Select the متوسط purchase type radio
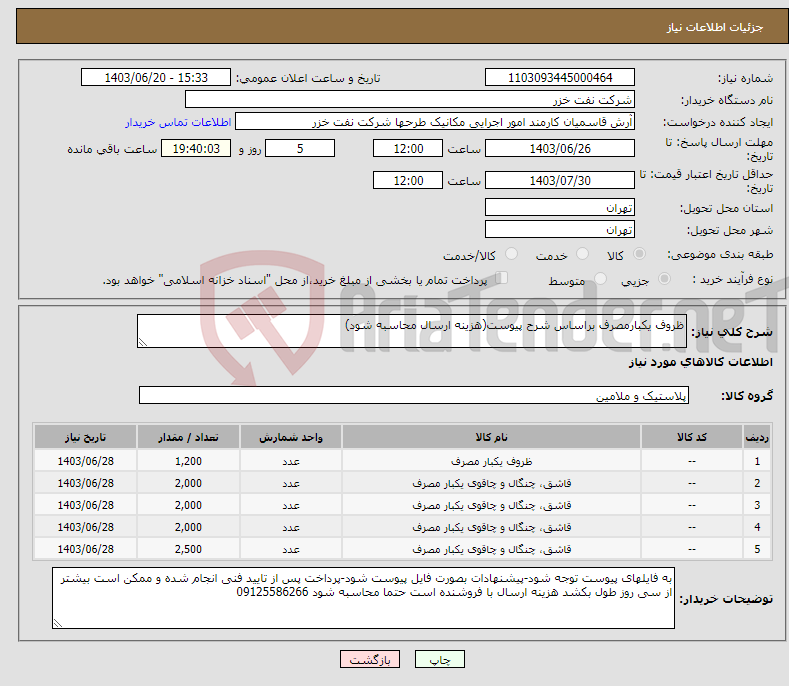 (600, 278)
